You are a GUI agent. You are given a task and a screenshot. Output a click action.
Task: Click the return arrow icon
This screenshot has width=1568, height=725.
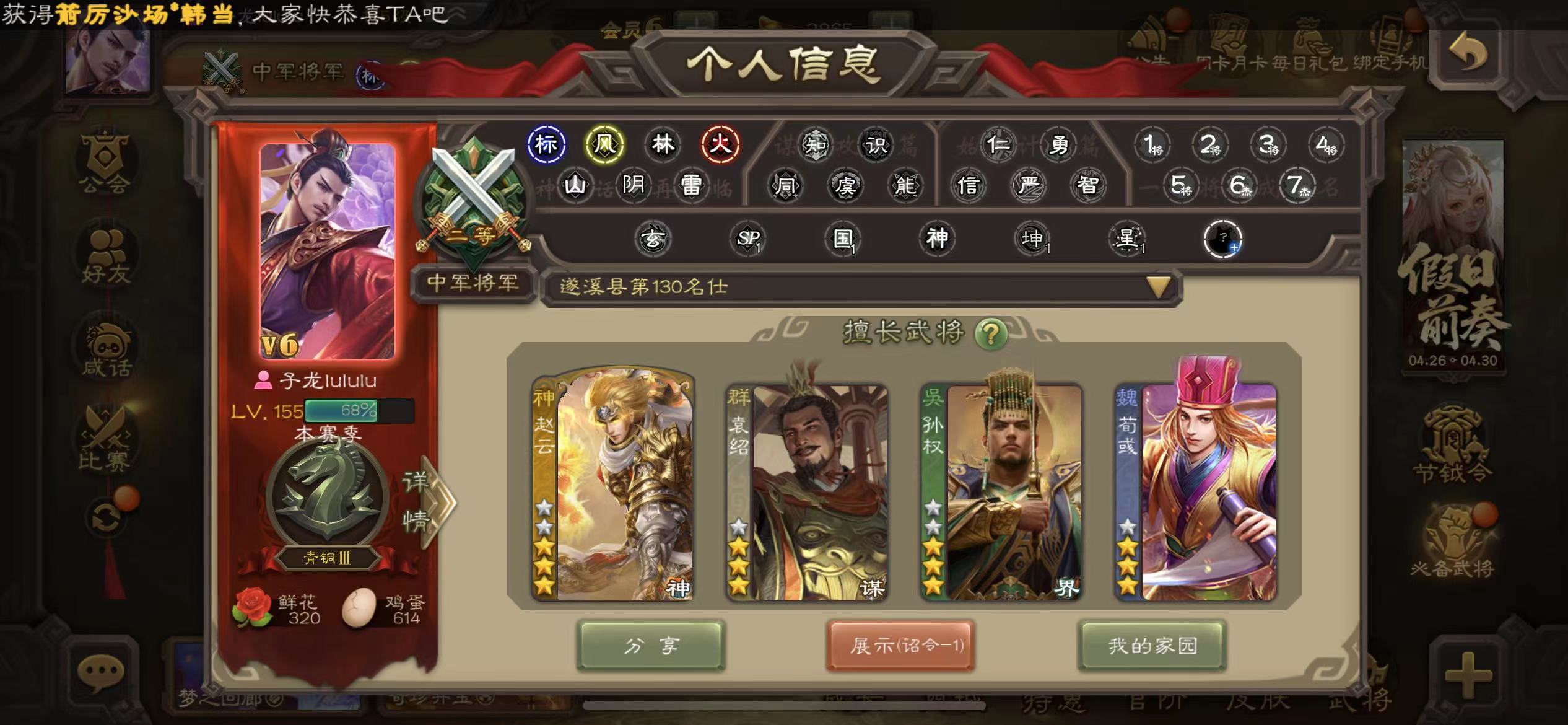[x=1467, y=55]
